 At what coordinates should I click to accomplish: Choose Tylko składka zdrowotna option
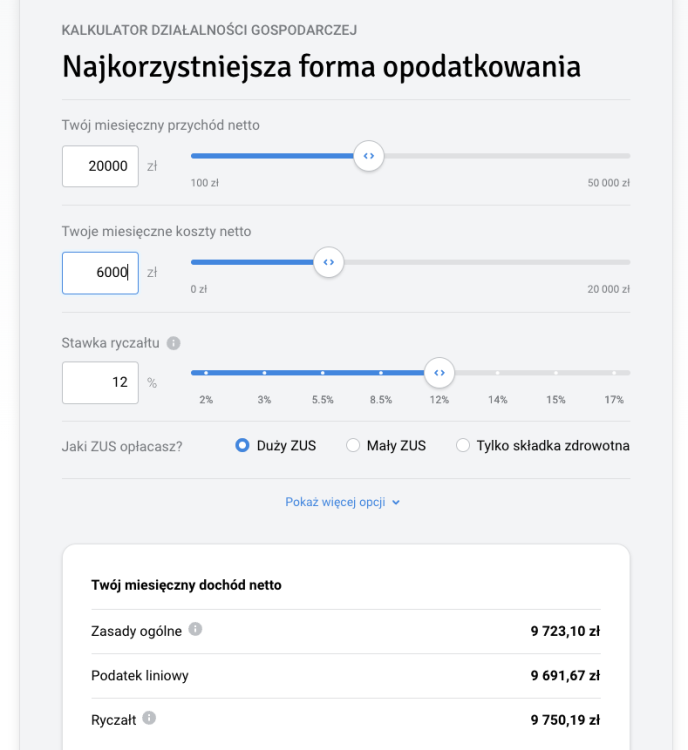463,446
